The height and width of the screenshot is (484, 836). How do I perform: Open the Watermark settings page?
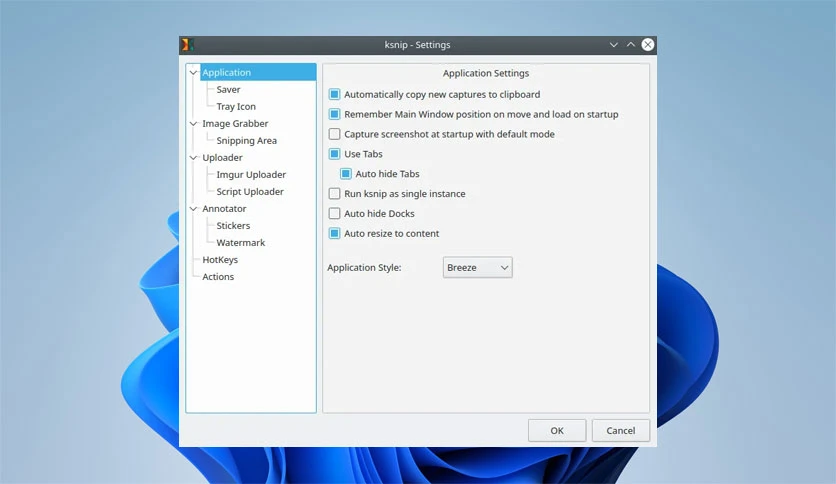pyautogui.click(x=240, y=243)
